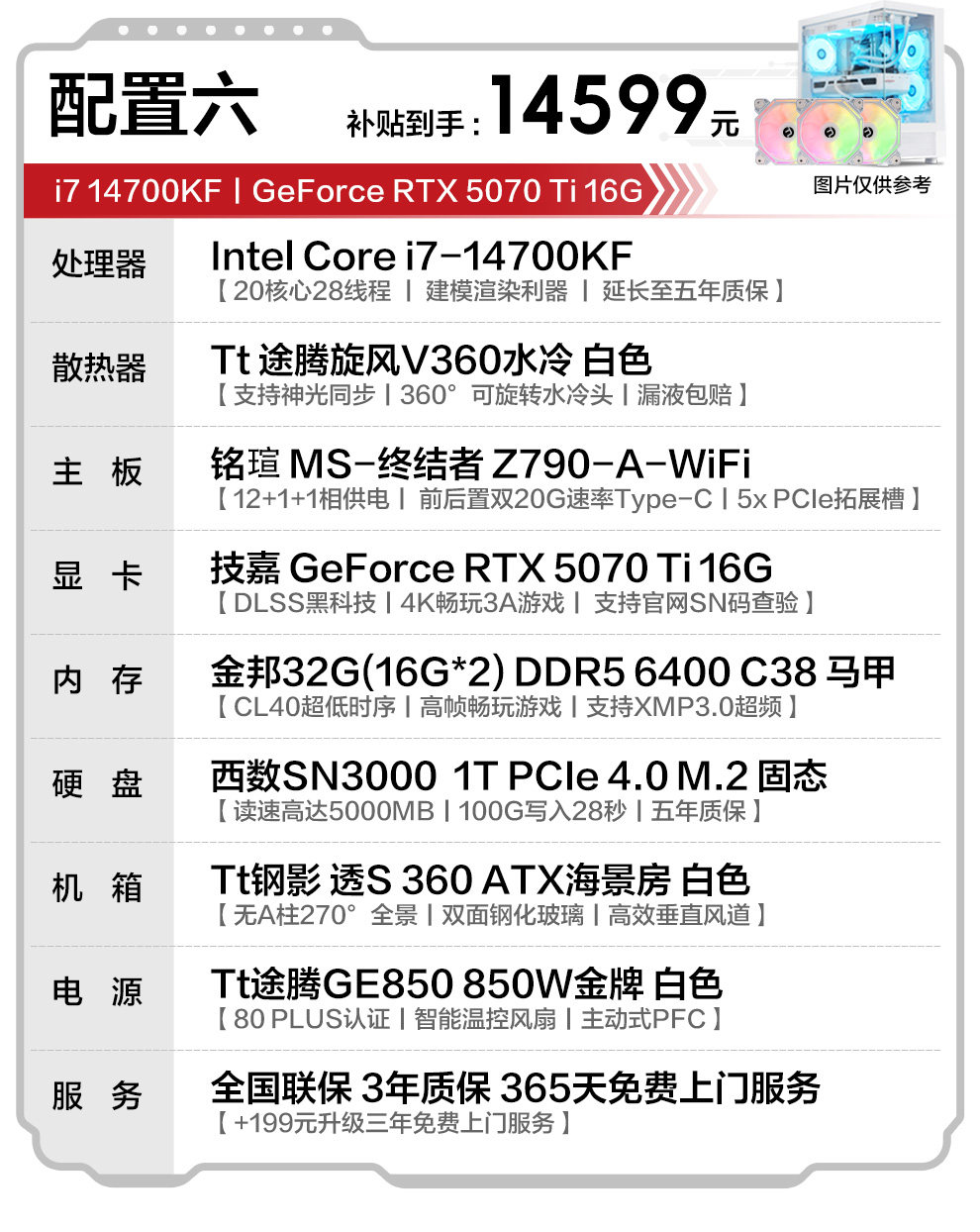Select the 机箱 row label
This screenshot has height=1232, width=980.
[99, 888]
